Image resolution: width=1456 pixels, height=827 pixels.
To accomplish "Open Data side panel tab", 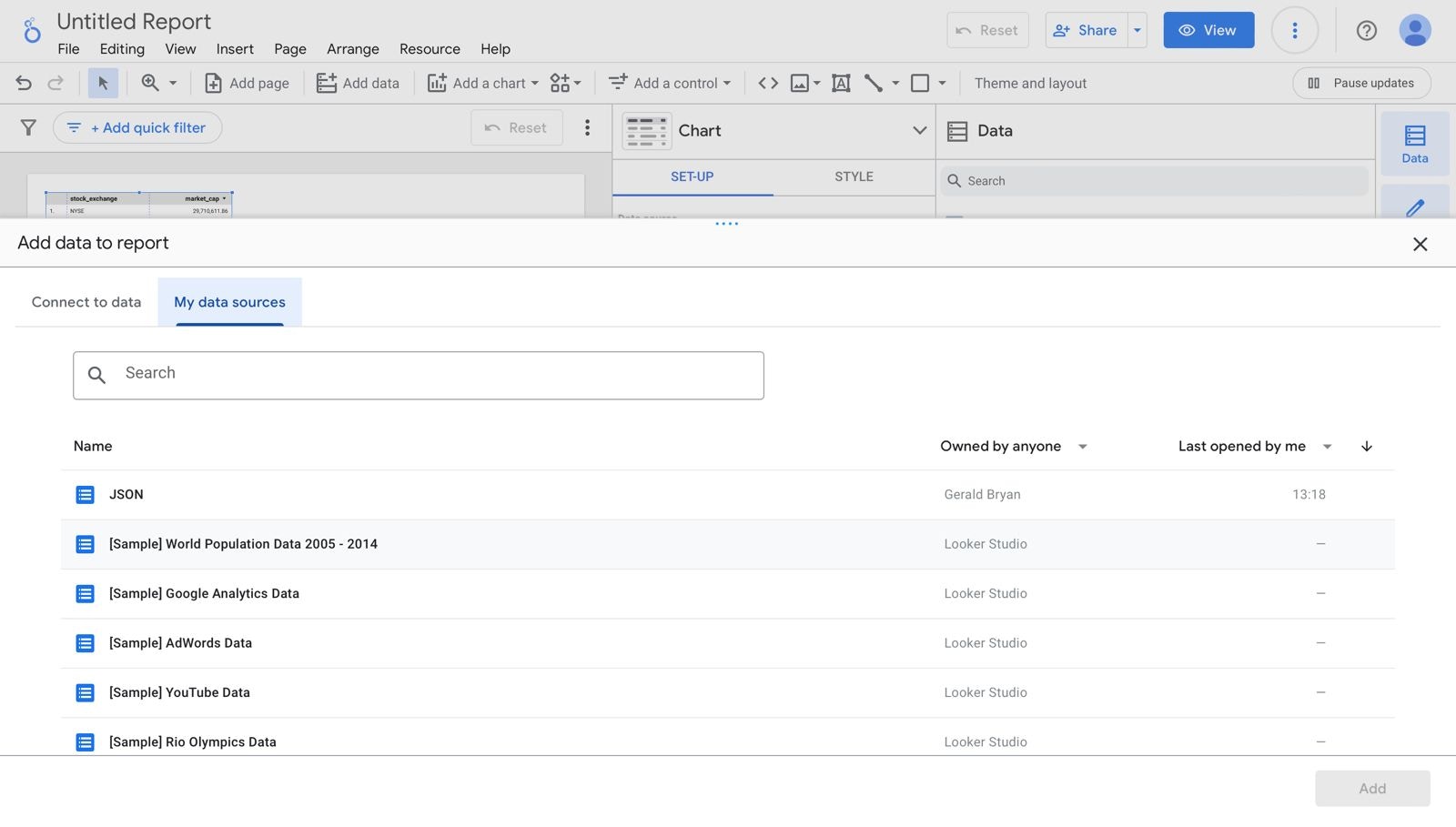I will pos(1415,144).
